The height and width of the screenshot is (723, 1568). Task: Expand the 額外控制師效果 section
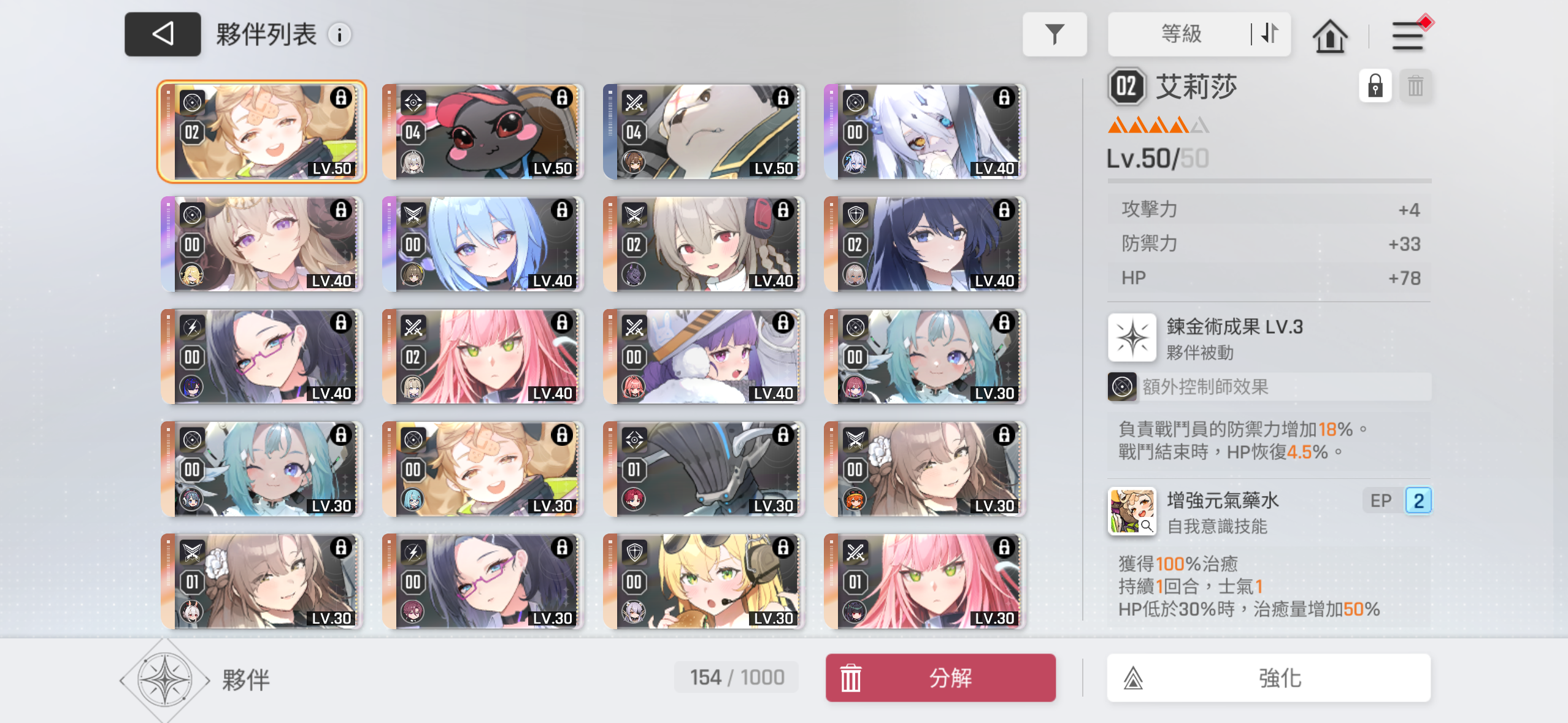coord(1269,387)
